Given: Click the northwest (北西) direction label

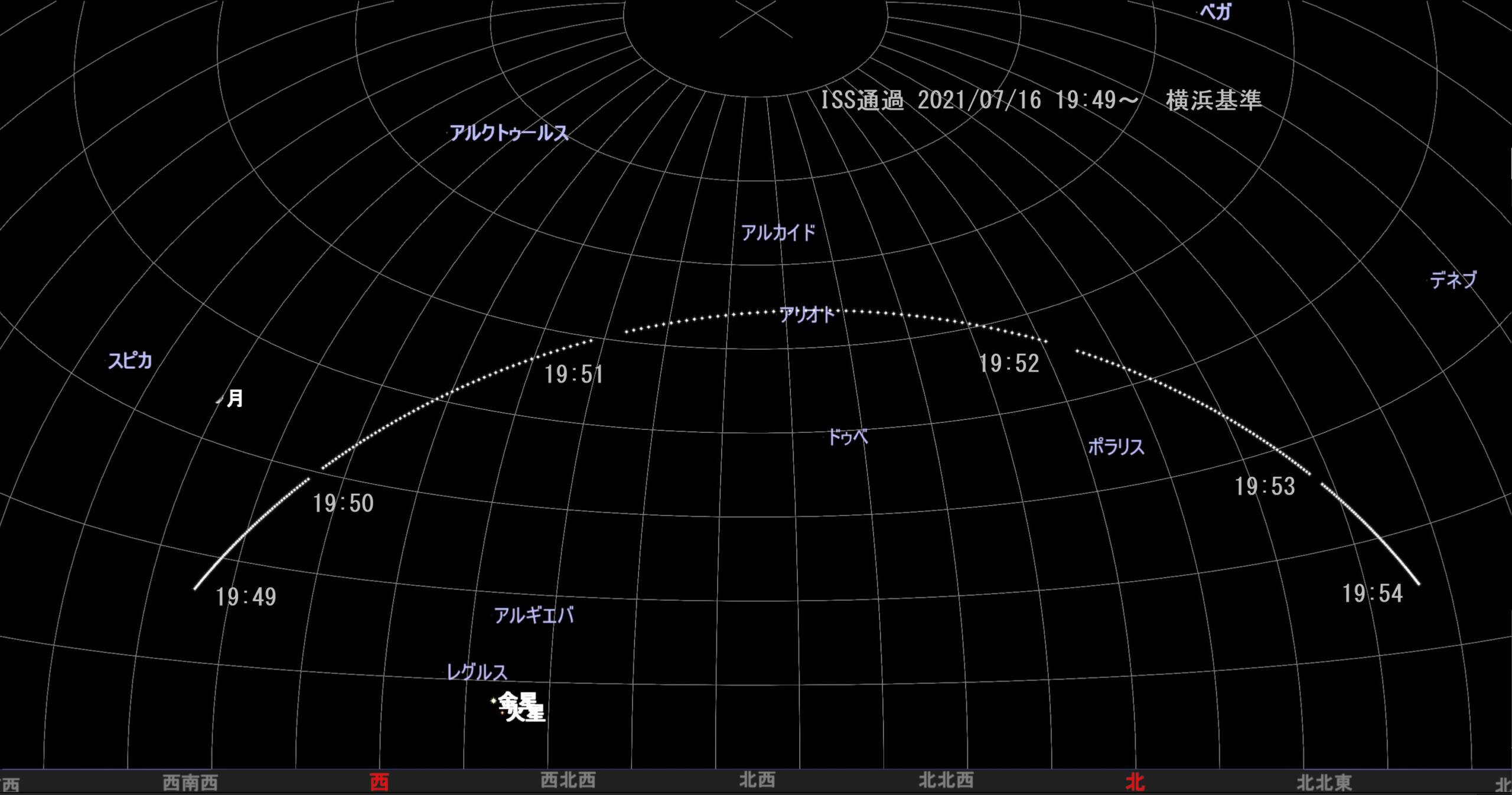Looking at the screenshot, I should (x=757, y=780).
